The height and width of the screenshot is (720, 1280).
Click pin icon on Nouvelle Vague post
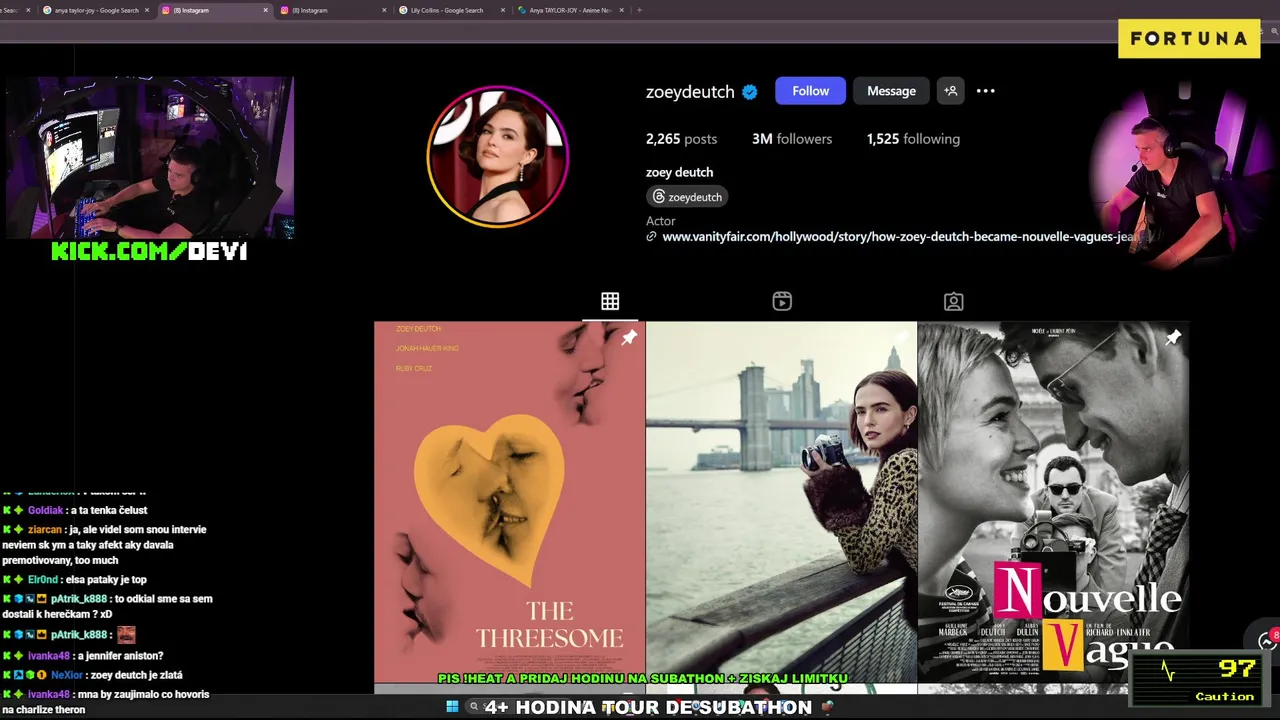pos(1173,338)
